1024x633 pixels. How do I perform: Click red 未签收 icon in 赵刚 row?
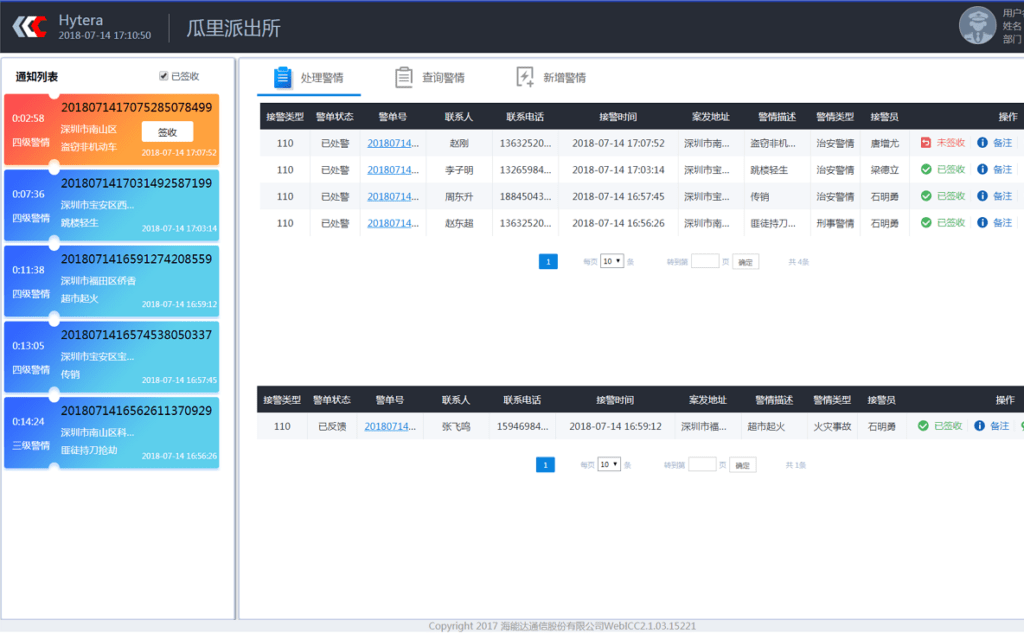(x=925, y=142)
